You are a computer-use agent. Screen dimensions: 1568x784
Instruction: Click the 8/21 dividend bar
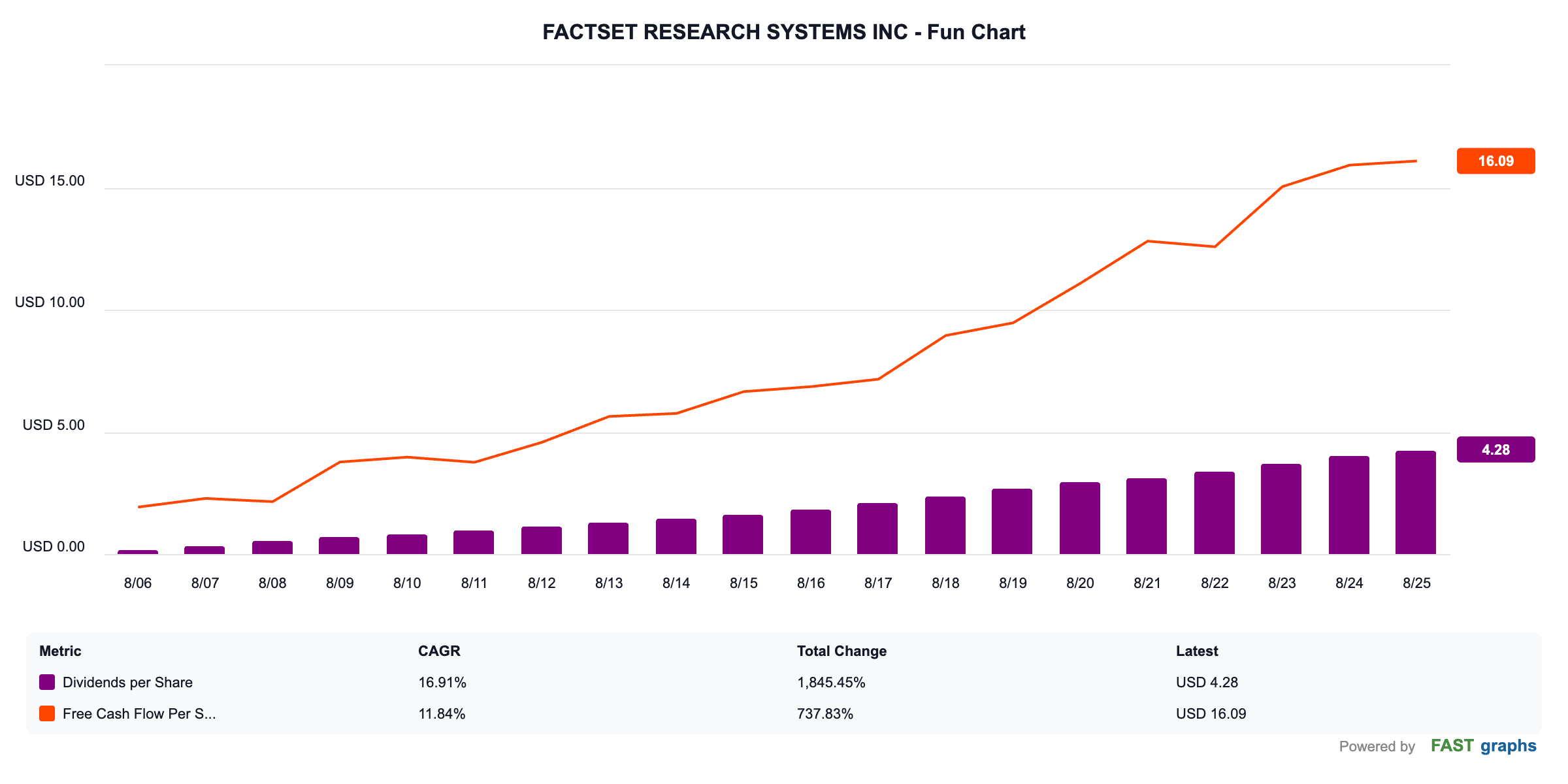(1147, 516)
